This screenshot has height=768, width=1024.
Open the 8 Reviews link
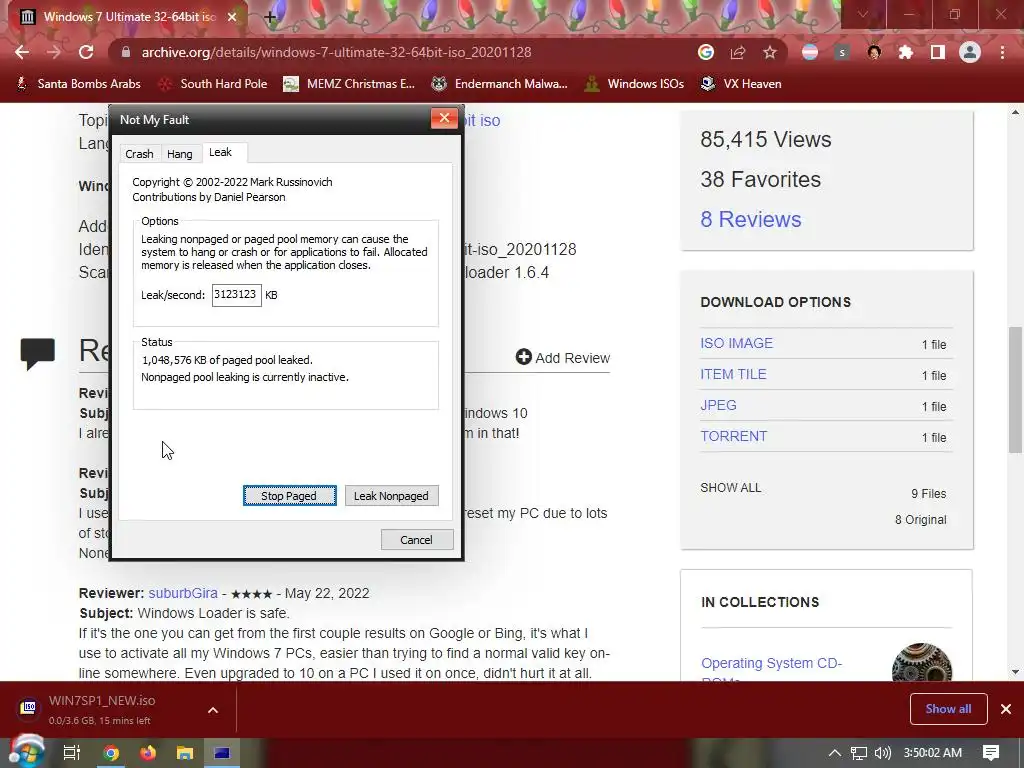coord(750,219)
